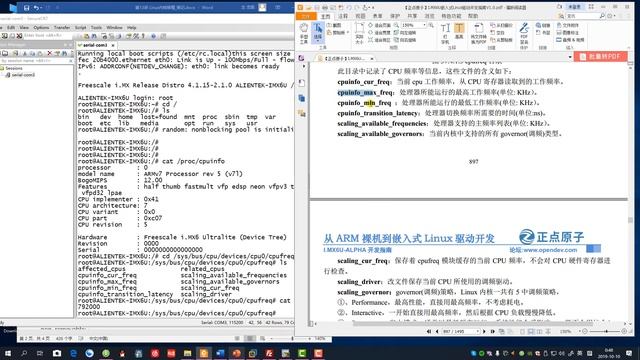Go to next page in Foxit
The width and height of the screenshot is (640, 360).
point(484,331)
